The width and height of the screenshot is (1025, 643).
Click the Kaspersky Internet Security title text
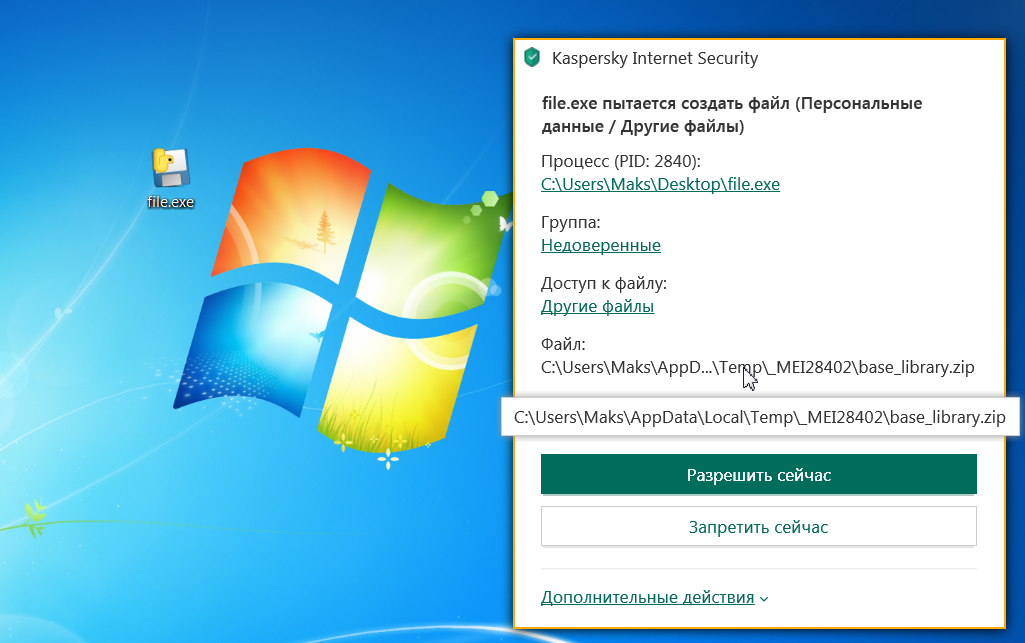pyautogui.click(x=655, y=58)
